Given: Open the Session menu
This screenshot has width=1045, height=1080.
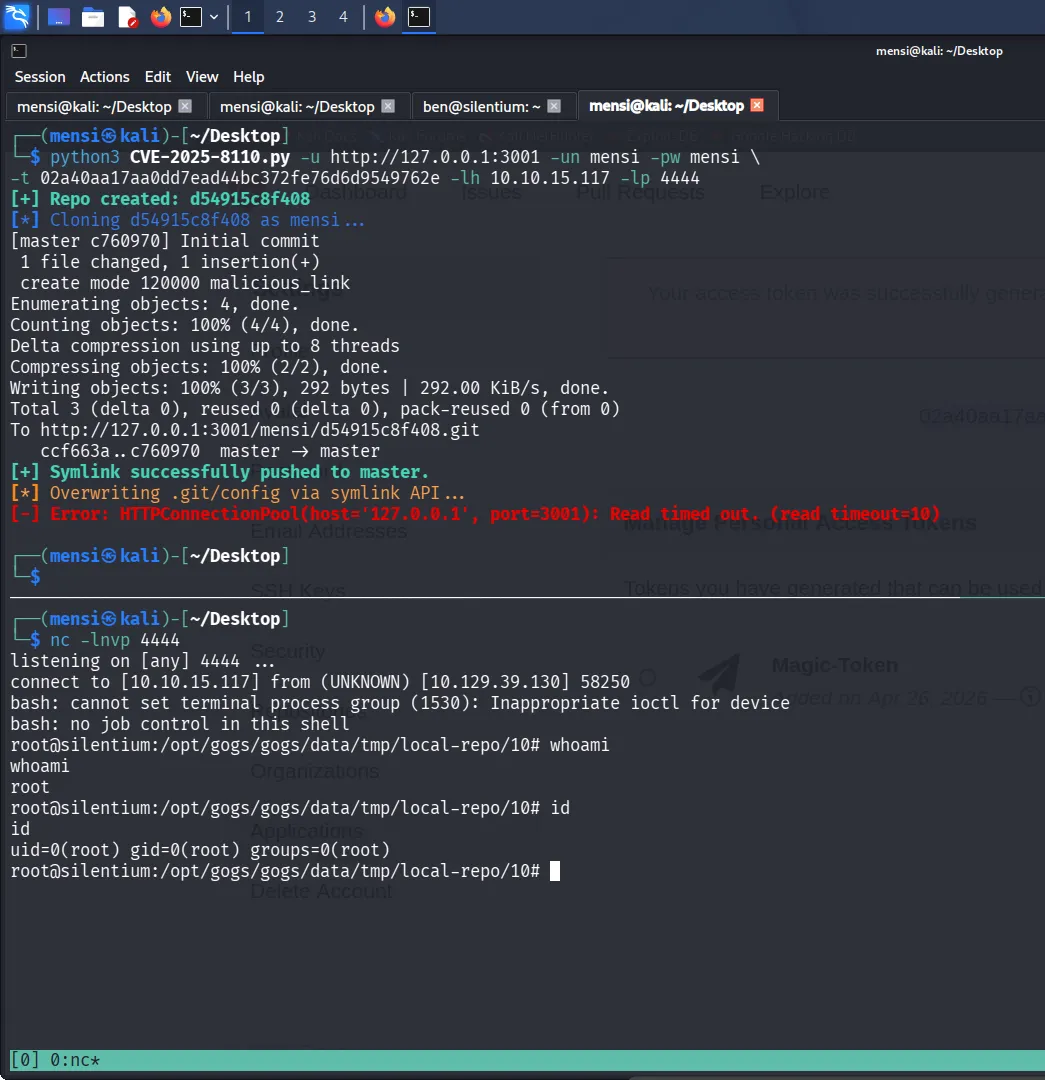Looking at the screenshot, I should coord(40,77).
